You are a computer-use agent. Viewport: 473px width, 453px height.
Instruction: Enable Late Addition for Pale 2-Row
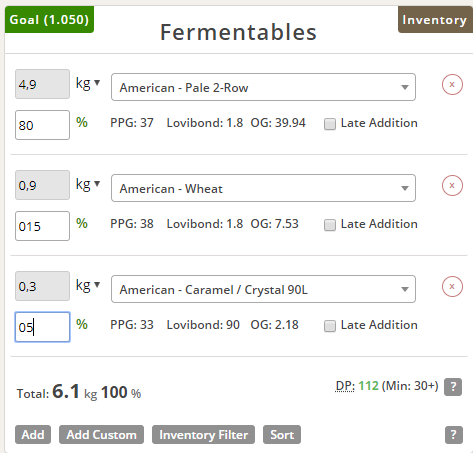click(330, 124)
